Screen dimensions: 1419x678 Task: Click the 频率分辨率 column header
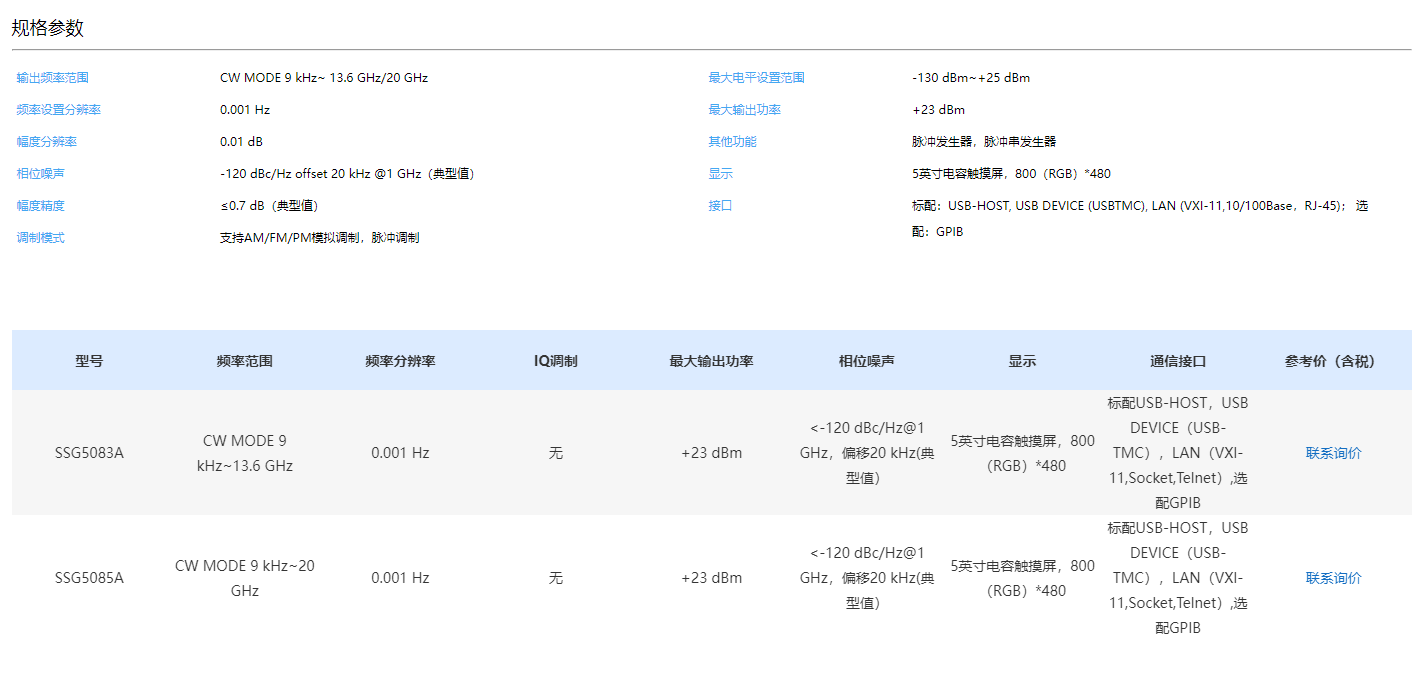[x=400, y=361]
